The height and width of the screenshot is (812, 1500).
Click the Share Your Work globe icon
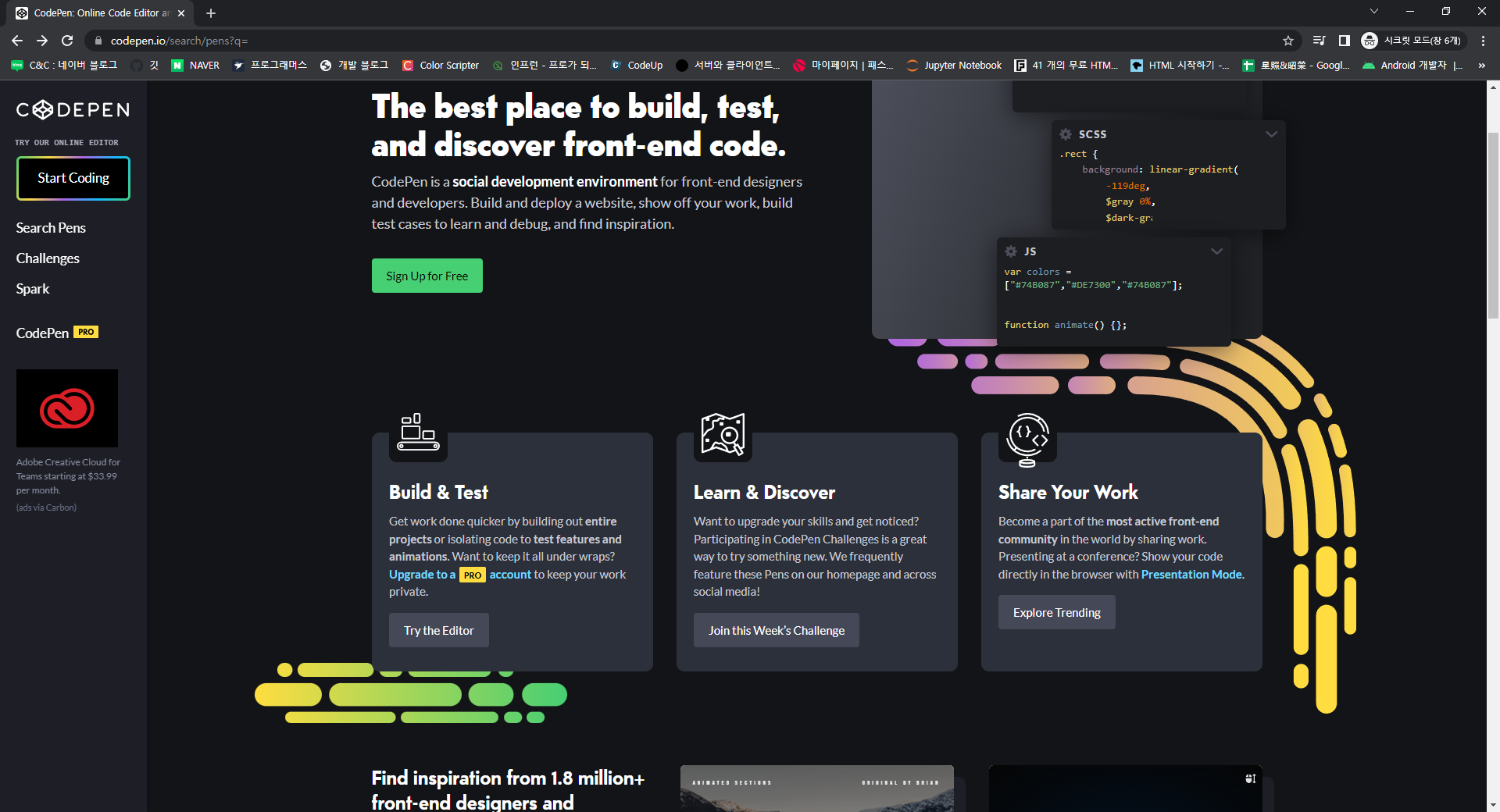1027,439
